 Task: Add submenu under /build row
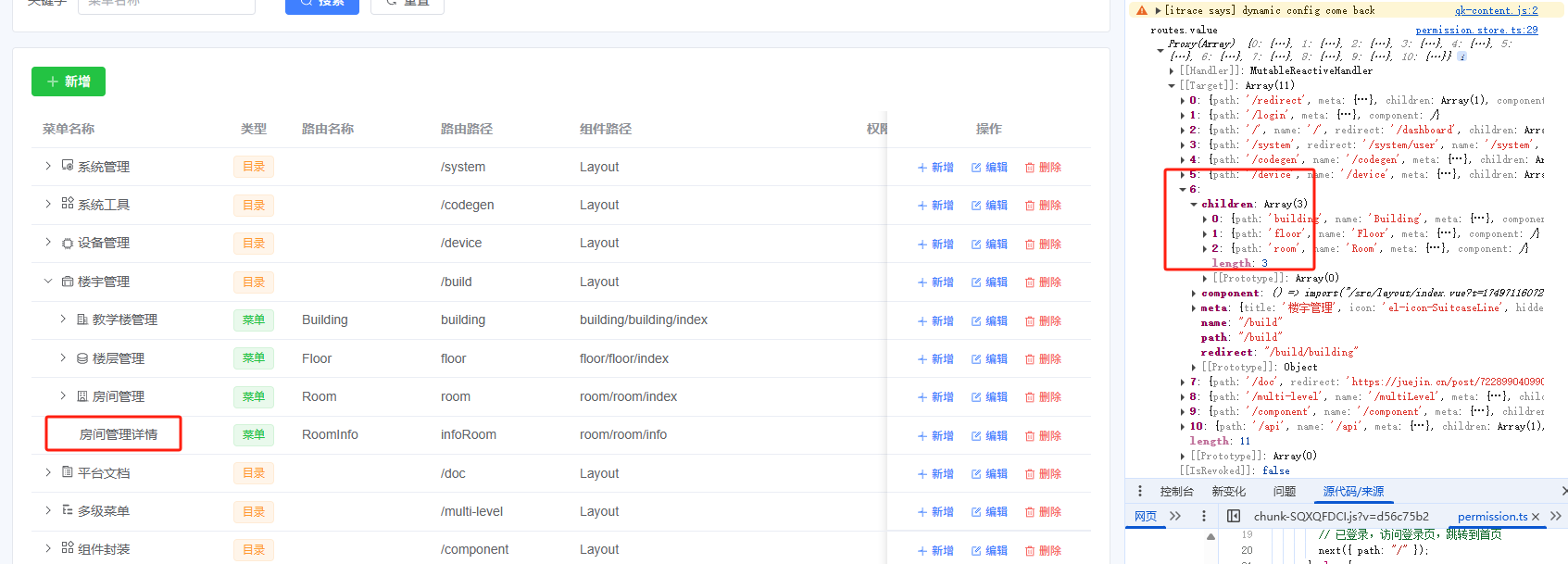click(935, 282)
